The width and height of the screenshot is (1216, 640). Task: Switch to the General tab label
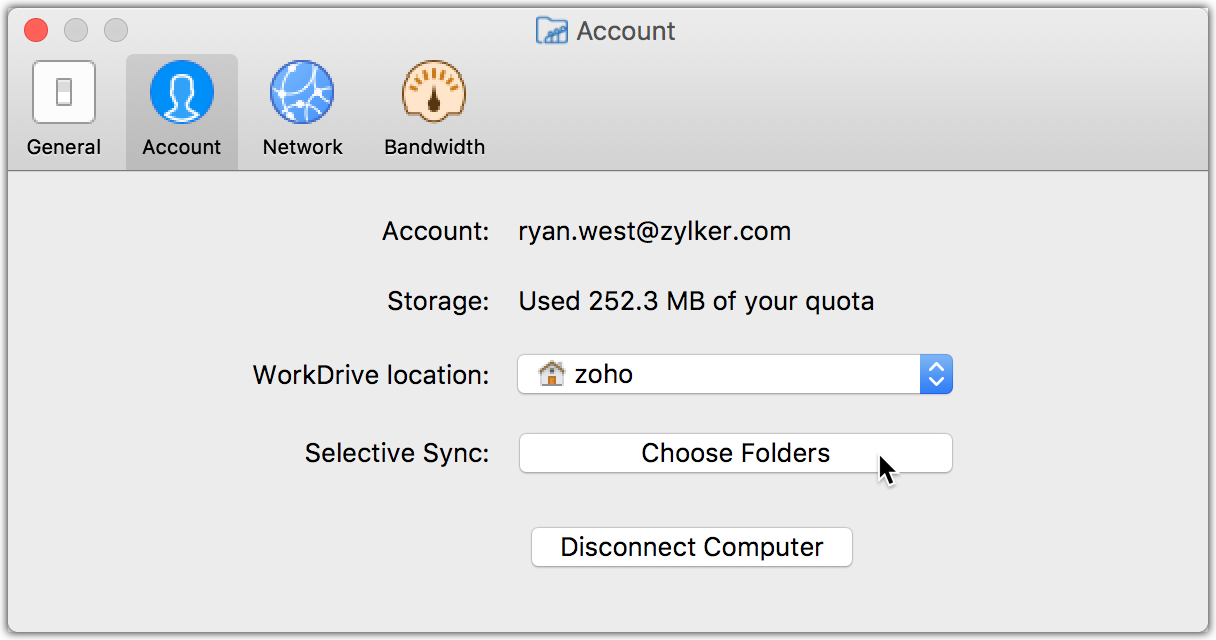[x=64, y=147]
